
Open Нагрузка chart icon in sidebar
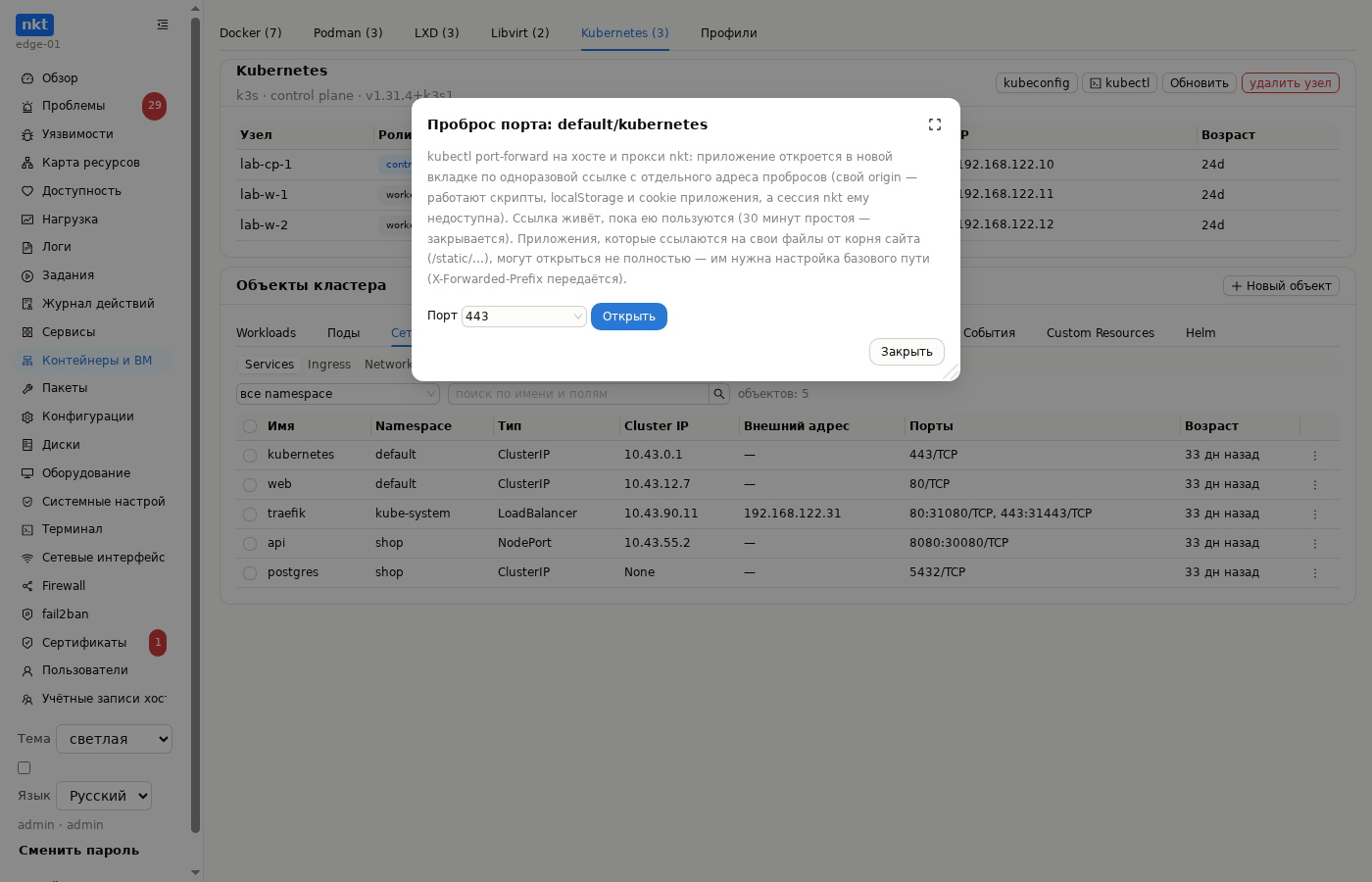tap(27, 220)
